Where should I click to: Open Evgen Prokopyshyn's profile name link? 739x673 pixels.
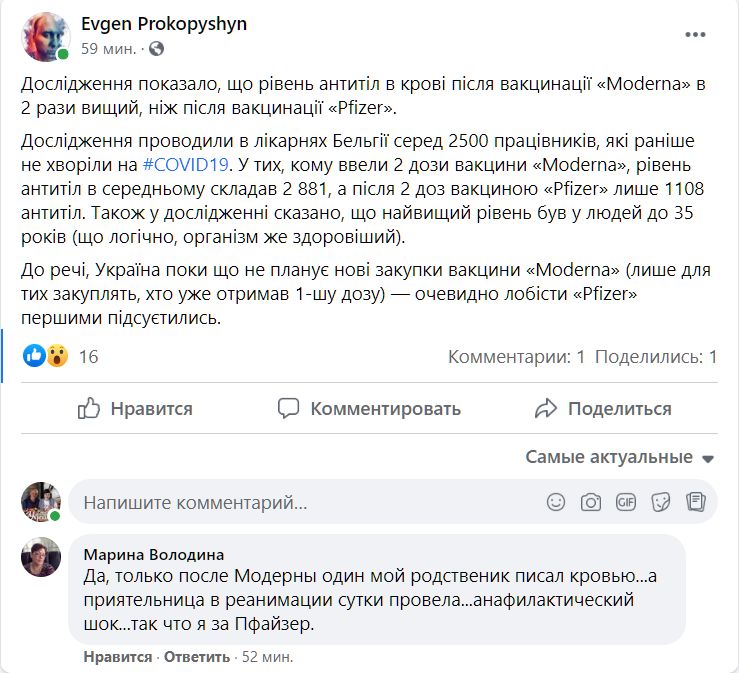(164, 24)
